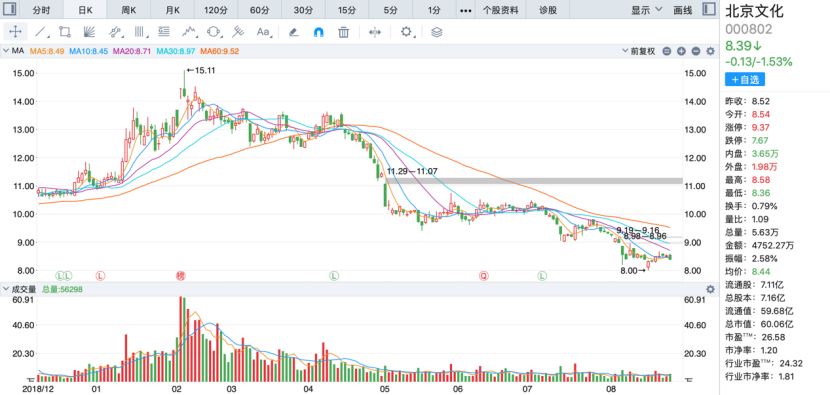The height and width of the screenshot is (395, 830).
Task: Click the +自选 add to watchlist button
Action: point(745,79)
